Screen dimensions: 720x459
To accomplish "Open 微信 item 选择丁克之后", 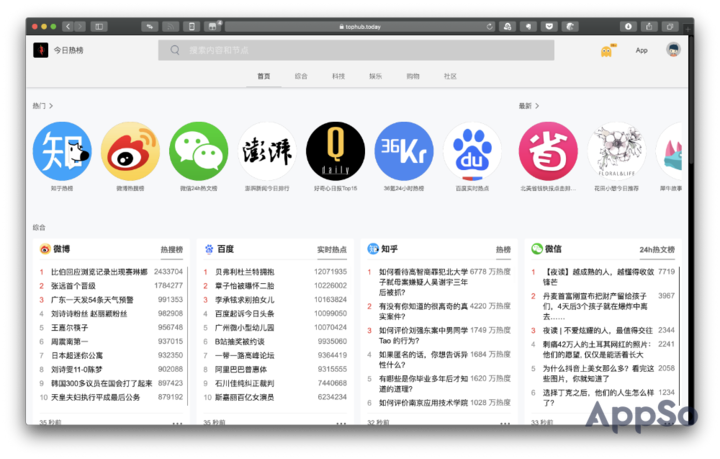I will (598, 397).
